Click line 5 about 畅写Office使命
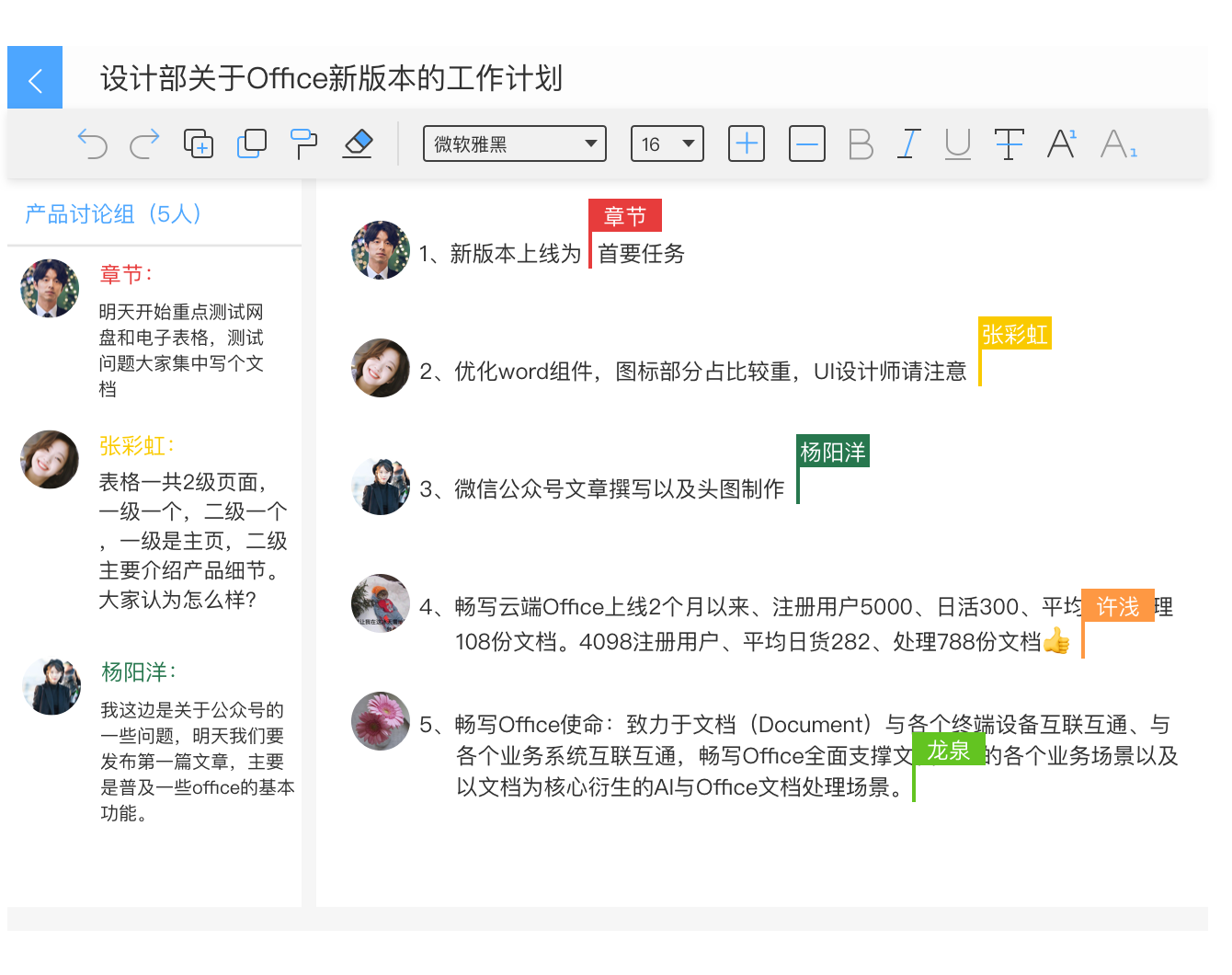 (799, 755)
